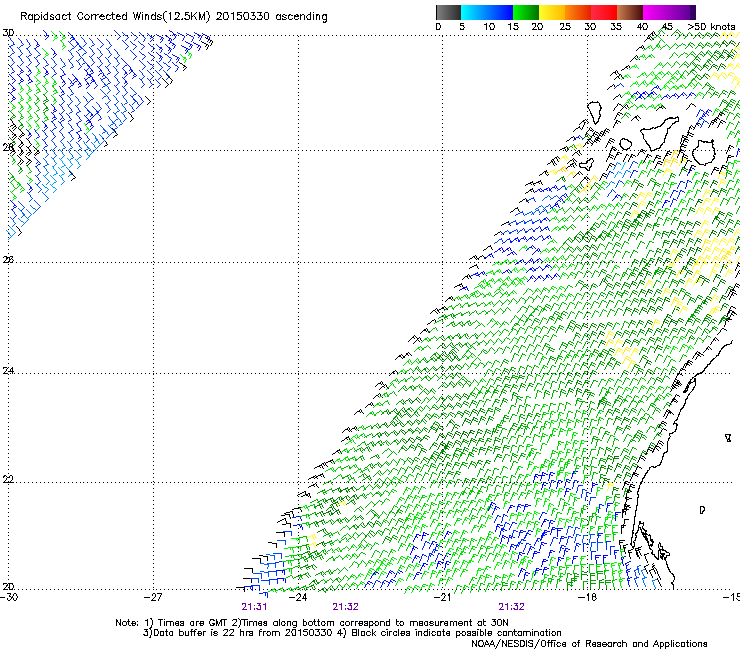Click the '-27' longitude label
The height and width of the screenshot is (650, 740).
(154, 597)
